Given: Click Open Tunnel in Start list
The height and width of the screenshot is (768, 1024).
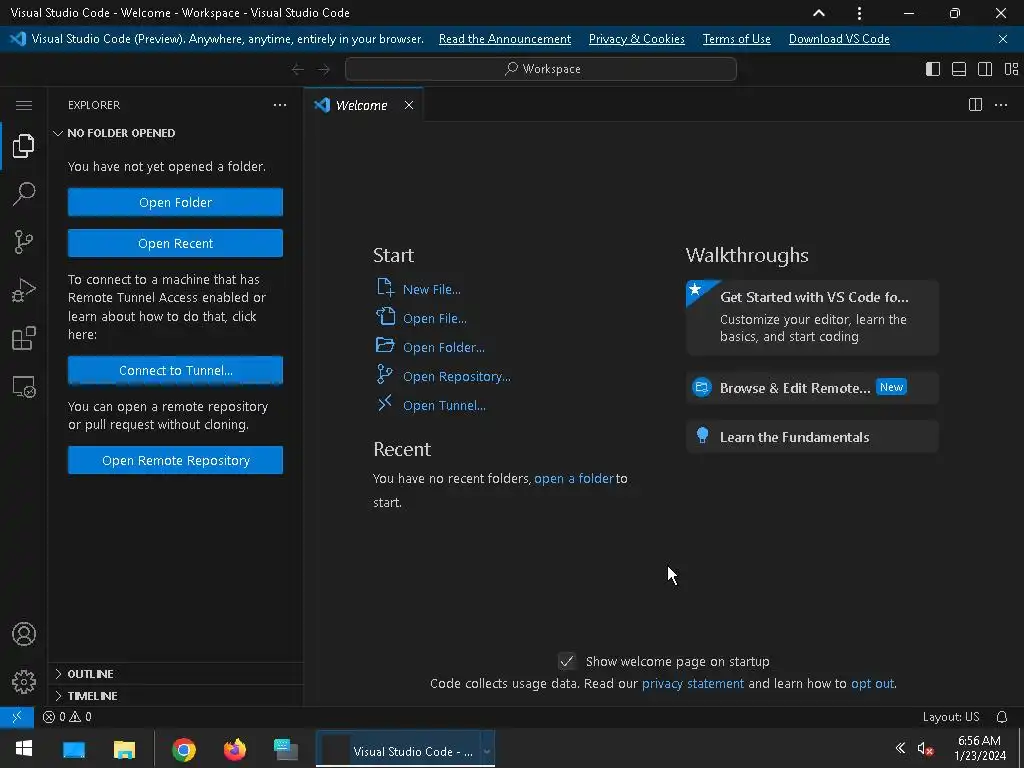Looking at the screenshot, I should (x=444, y=406).
